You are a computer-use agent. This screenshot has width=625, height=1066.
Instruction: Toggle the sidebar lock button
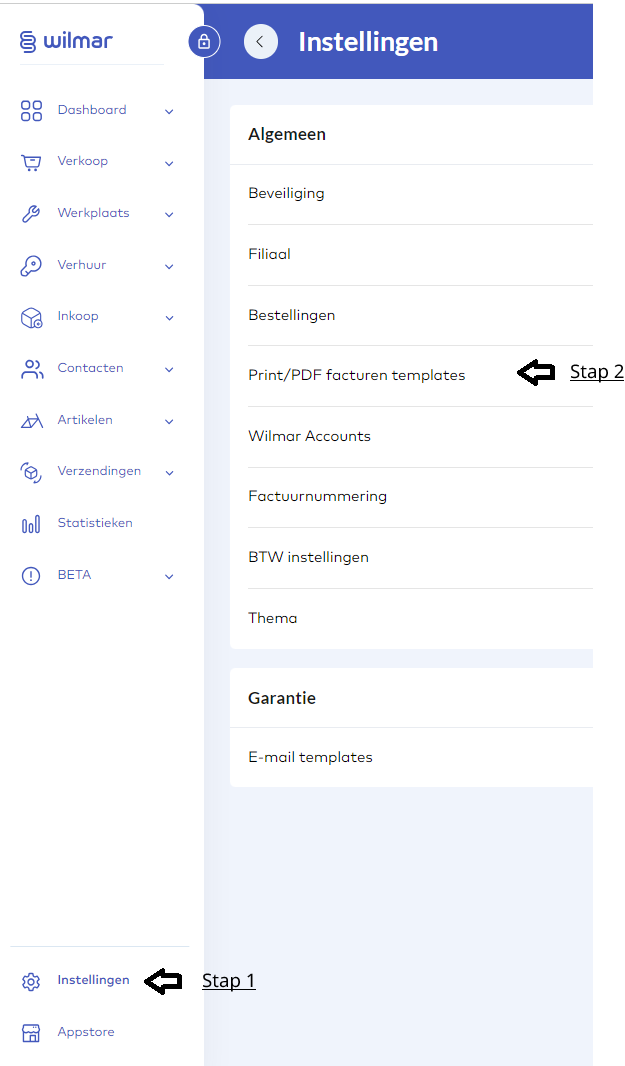point(204,42)
